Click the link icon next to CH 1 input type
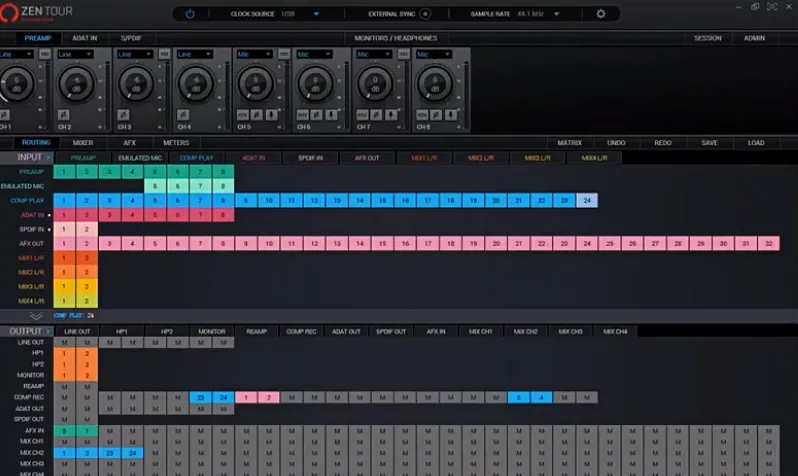 pos(47,54)
